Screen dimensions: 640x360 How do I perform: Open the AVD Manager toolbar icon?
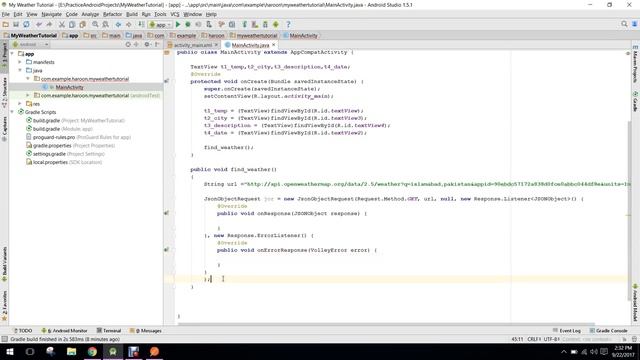(255, 24)
